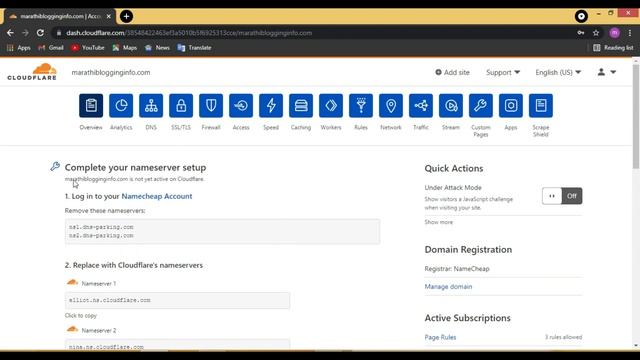Open the Custom Pages wrench icon
The image size is (640, 360).
coord(481,105)
